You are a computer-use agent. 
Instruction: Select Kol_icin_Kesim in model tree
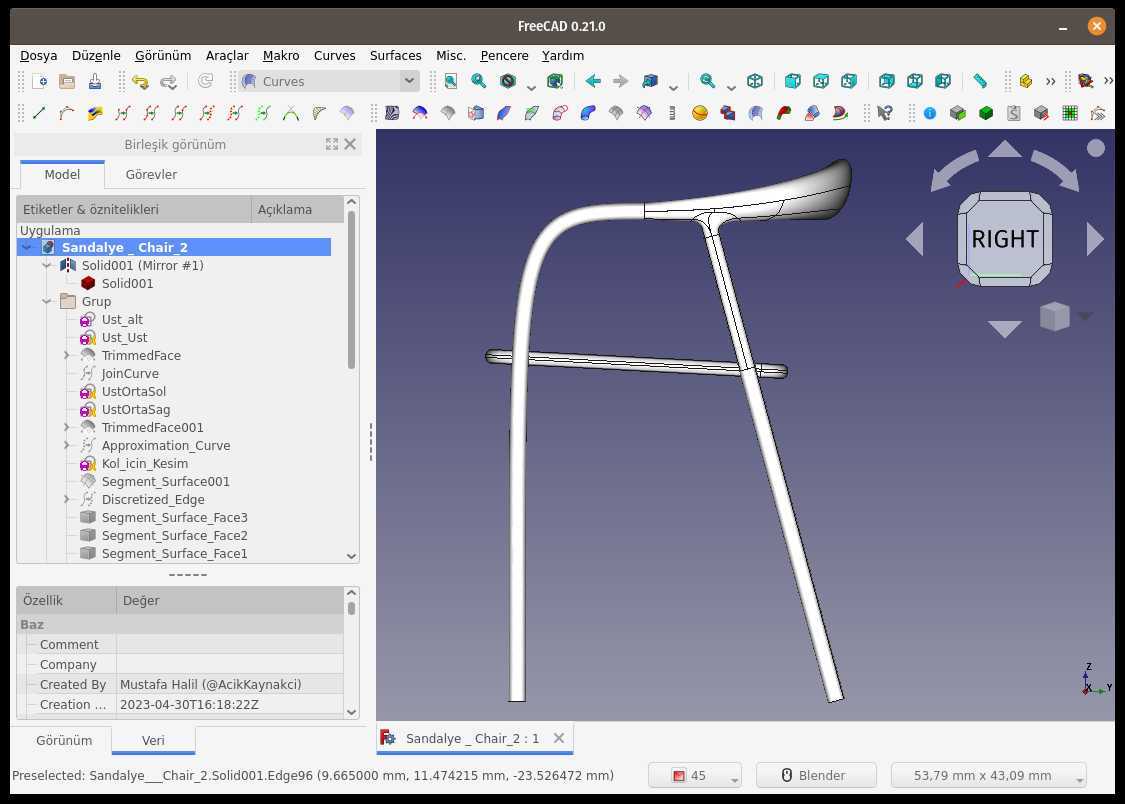tap(145, 463)
